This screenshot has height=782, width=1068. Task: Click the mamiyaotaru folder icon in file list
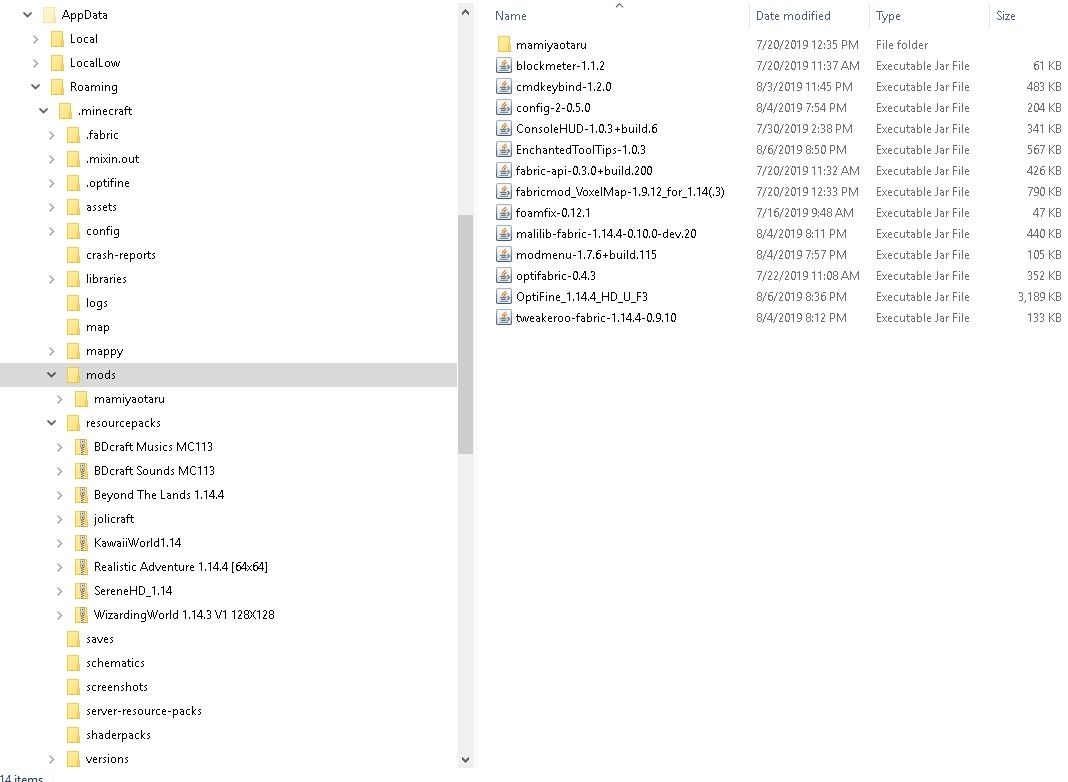503,45
